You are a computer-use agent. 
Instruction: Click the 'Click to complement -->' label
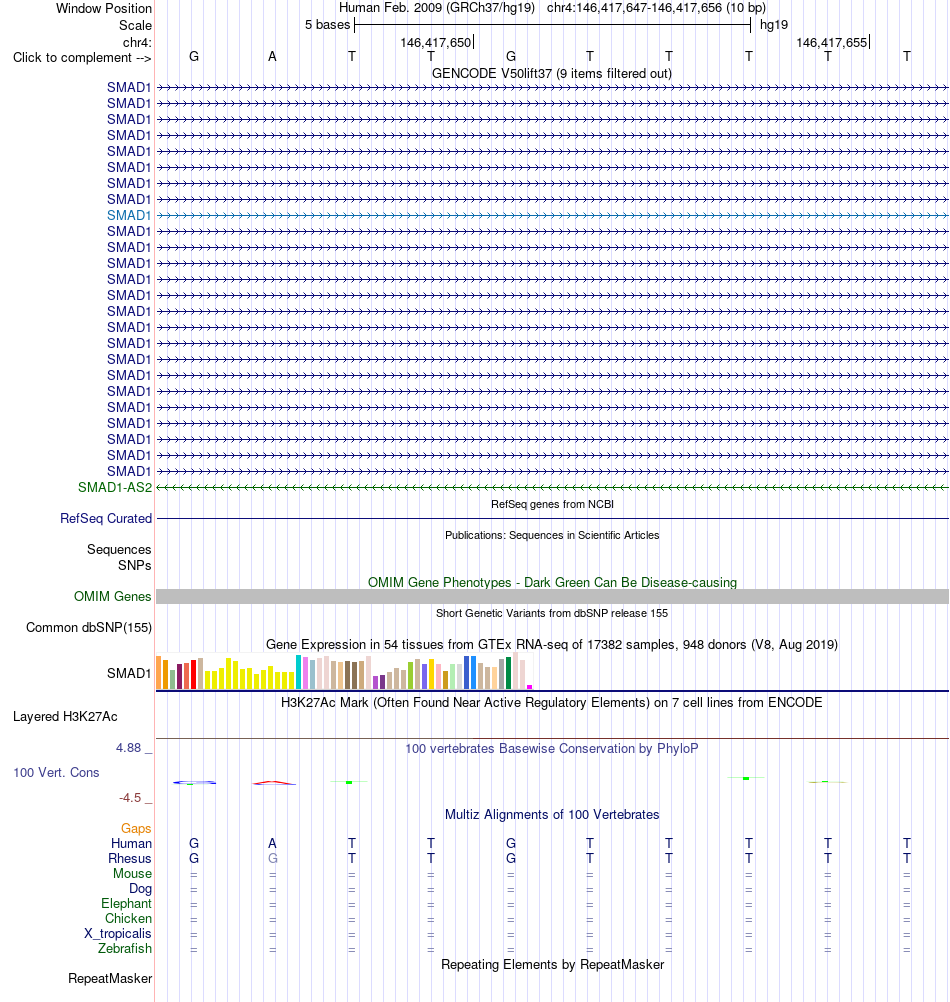[x=82, y=58]
